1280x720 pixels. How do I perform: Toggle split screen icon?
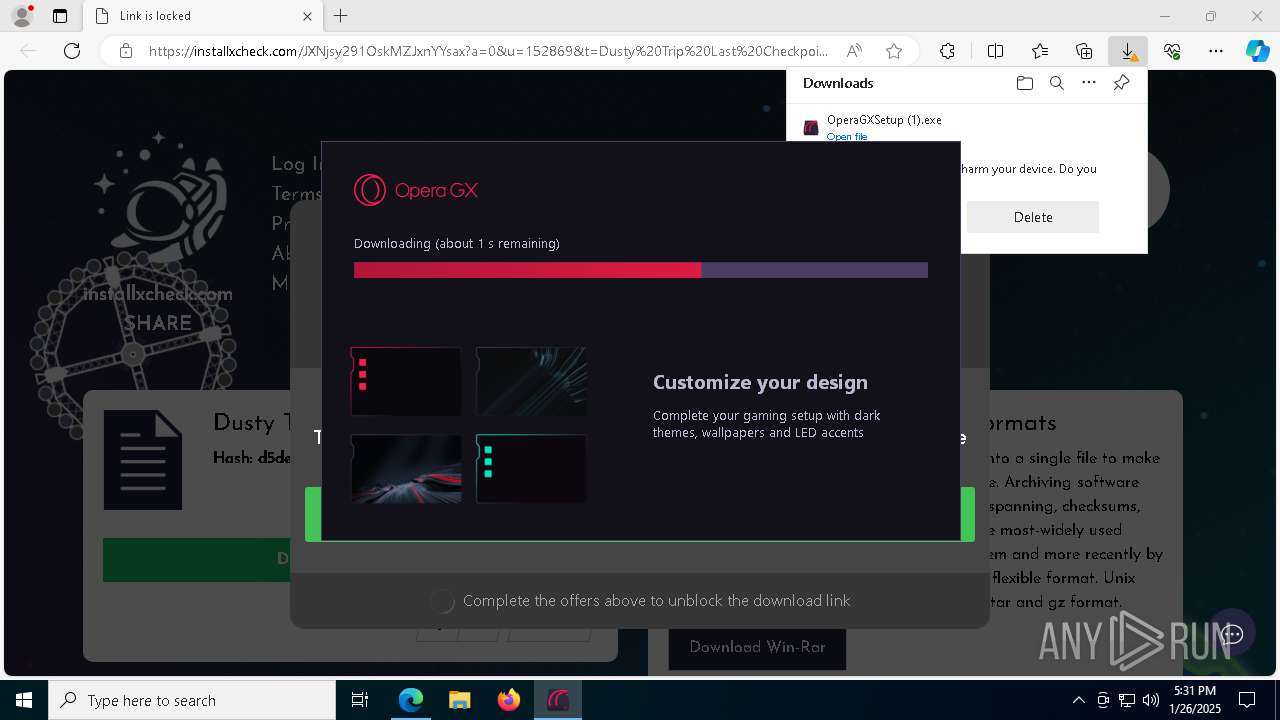click(995, 51)
